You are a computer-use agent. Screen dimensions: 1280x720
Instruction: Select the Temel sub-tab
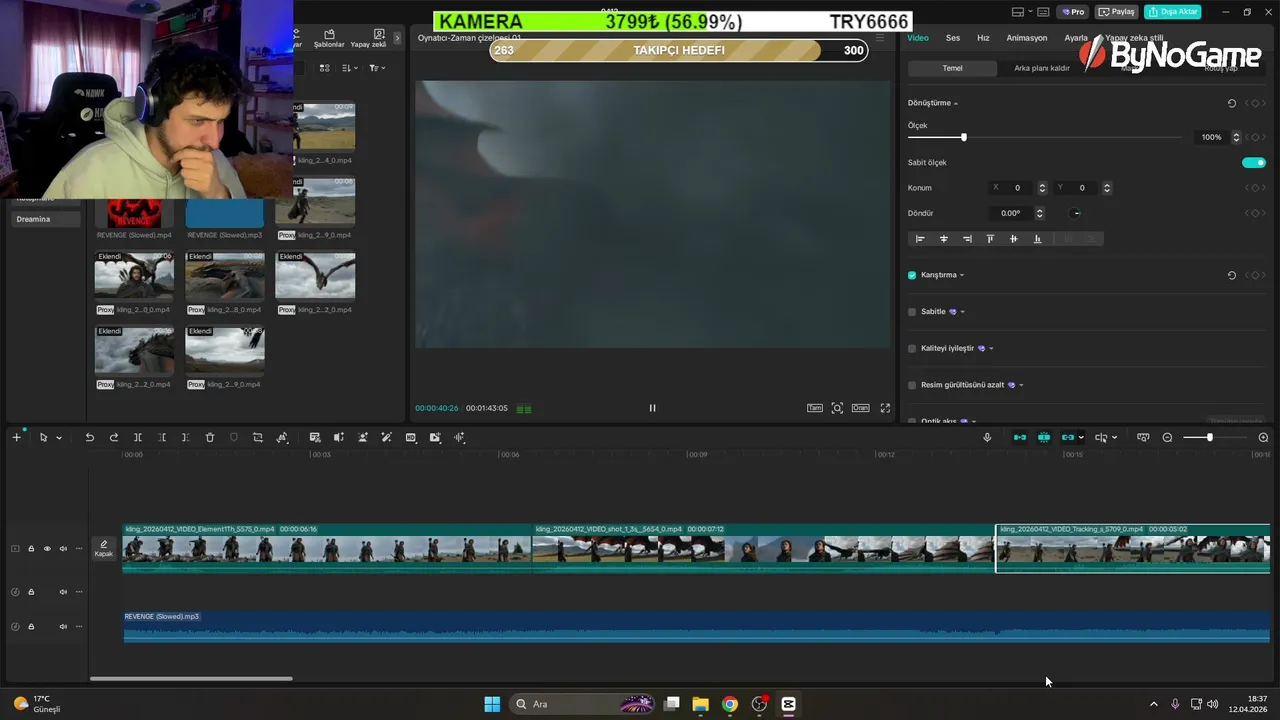point(952,68)
